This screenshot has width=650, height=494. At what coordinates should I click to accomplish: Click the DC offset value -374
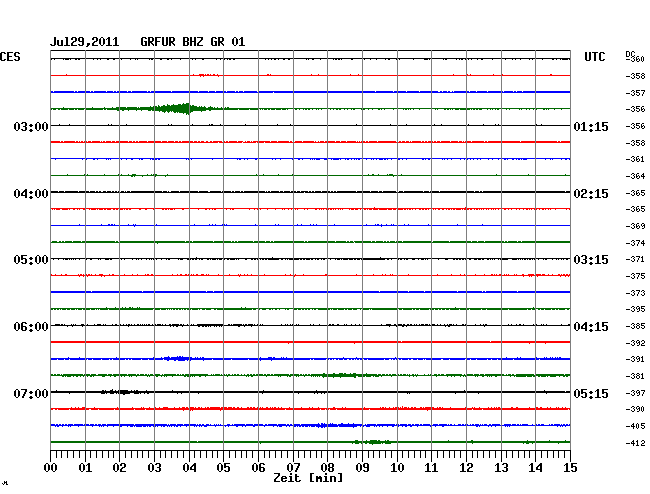pos(635,243)
